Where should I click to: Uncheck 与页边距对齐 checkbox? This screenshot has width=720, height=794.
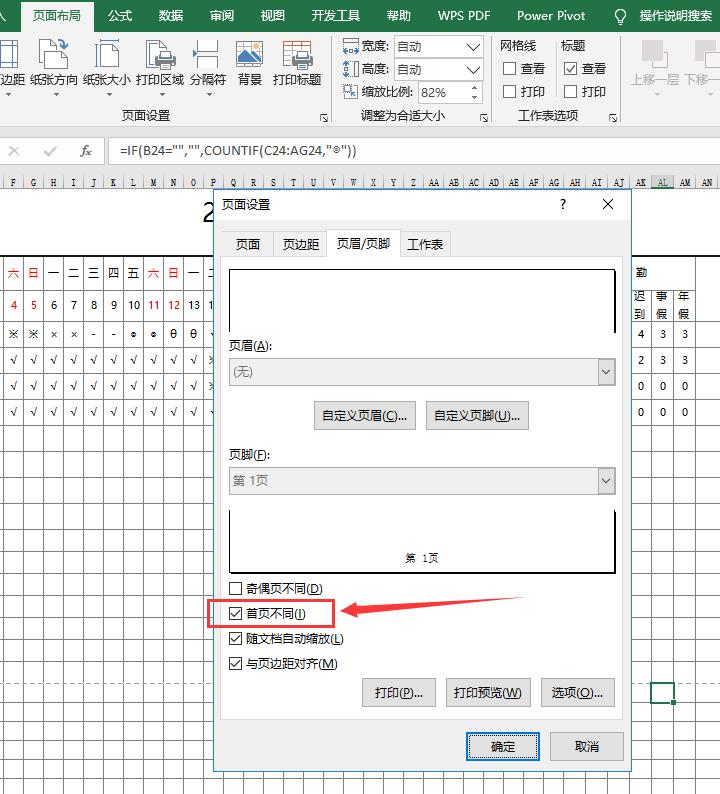tap(235, 663)
